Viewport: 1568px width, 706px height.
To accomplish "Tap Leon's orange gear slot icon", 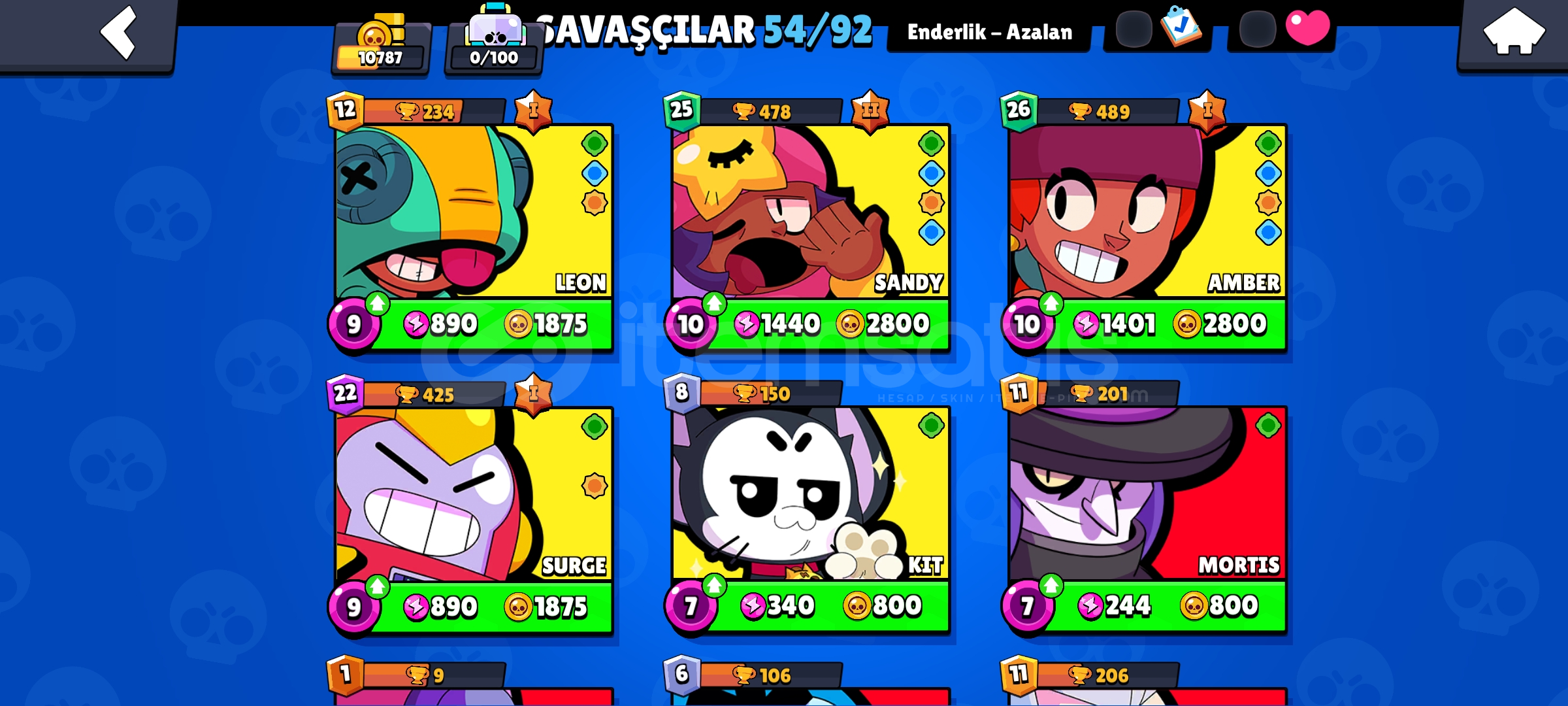I will click(x=595, y=203).
